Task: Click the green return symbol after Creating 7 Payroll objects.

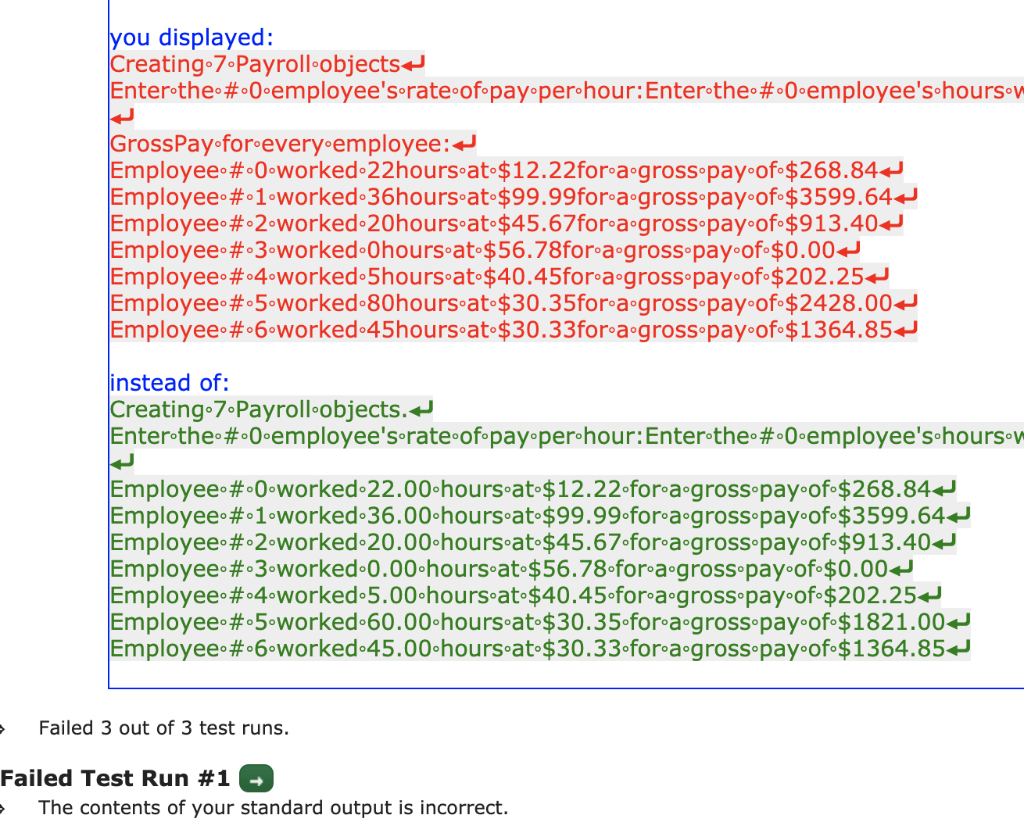Action: (x=423, y=408)
